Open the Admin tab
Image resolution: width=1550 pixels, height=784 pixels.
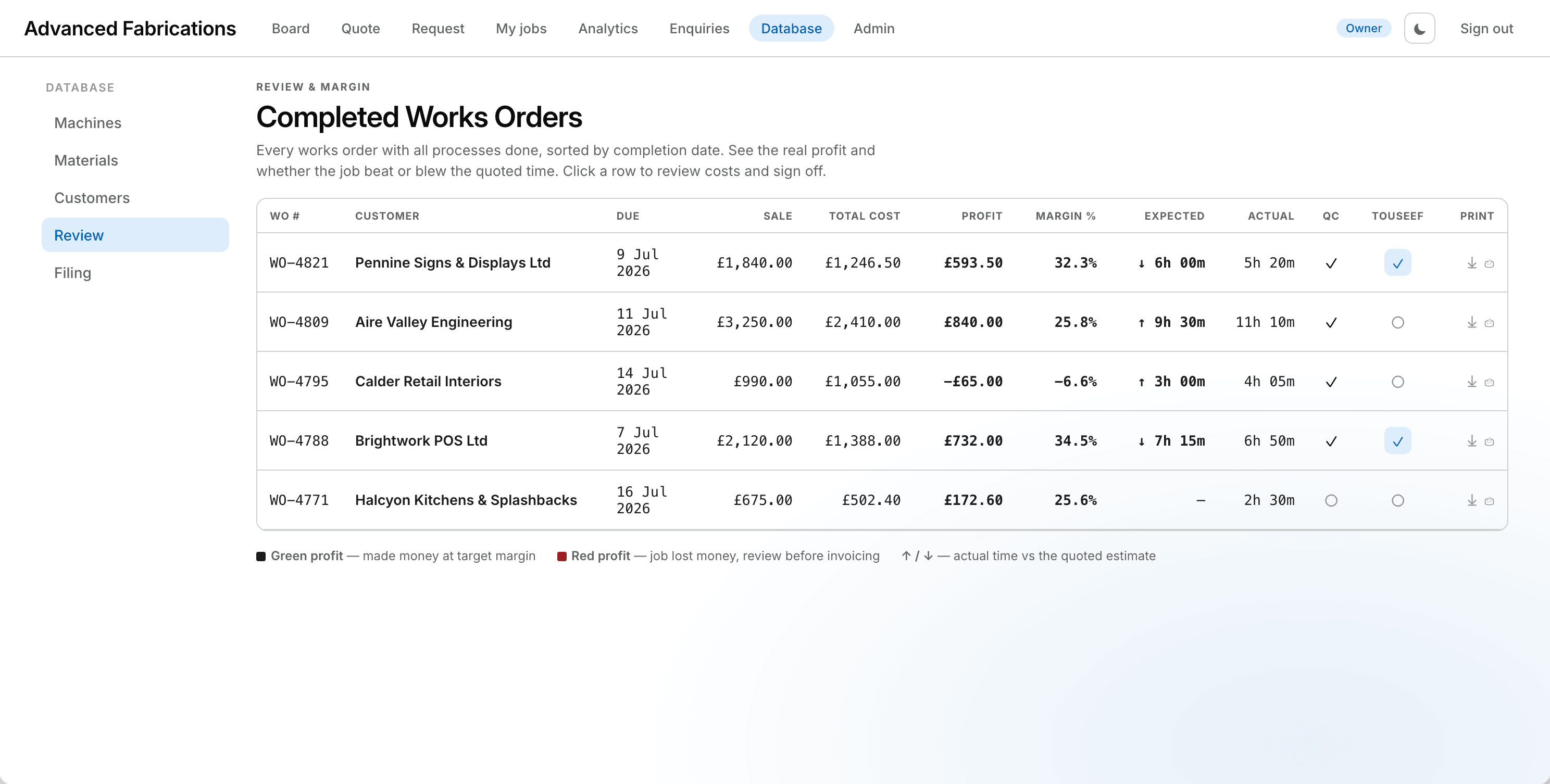click(873, 28)
